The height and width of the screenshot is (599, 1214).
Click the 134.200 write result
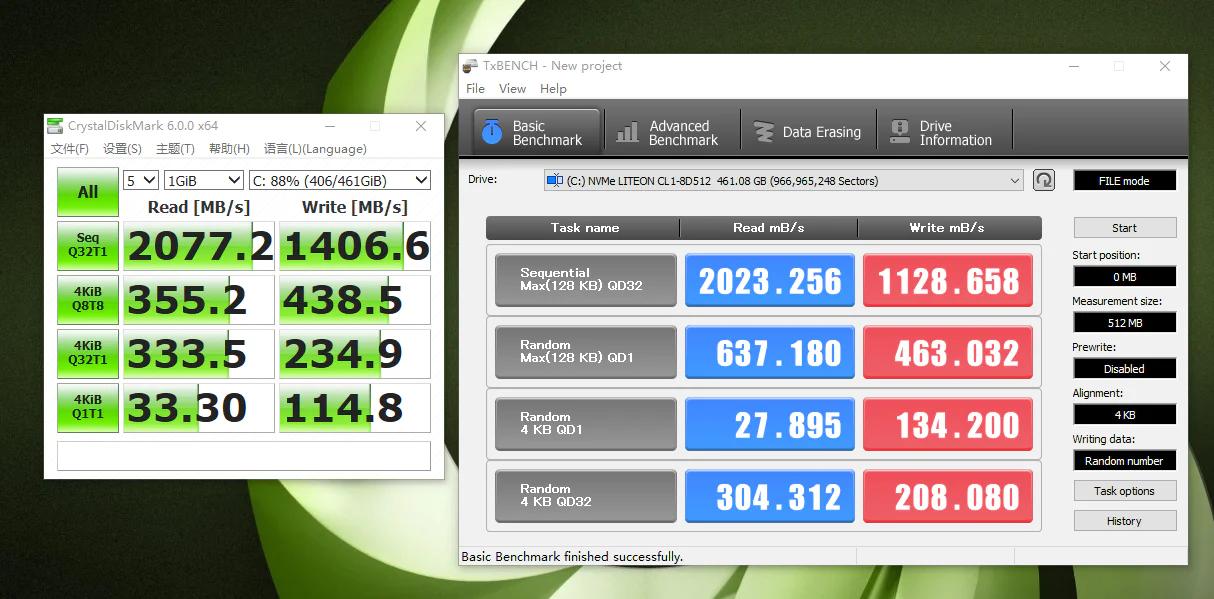[948, 424]
